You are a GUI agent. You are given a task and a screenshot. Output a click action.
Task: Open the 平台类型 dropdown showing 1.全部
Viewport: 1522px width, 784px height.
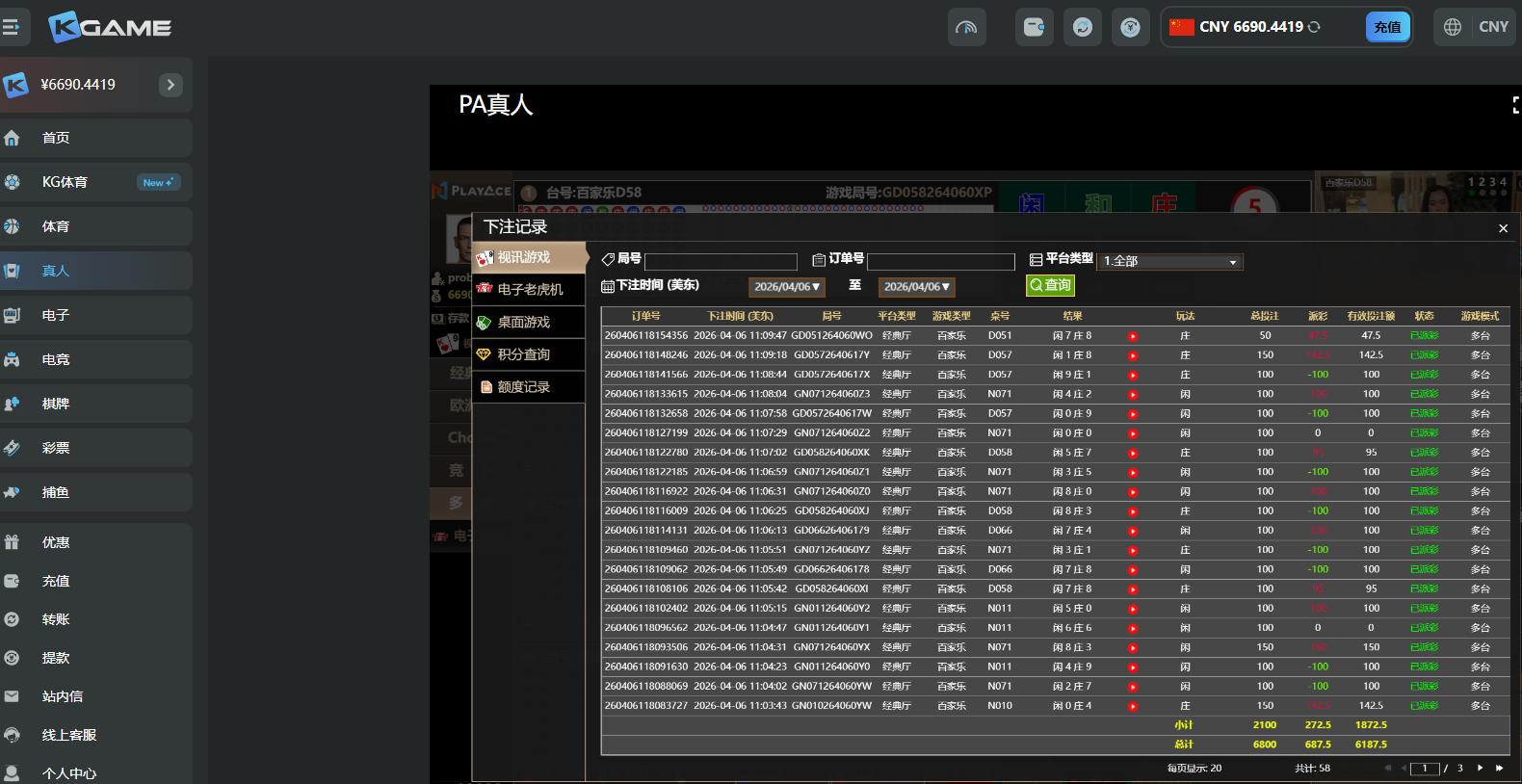(1169, 261)
